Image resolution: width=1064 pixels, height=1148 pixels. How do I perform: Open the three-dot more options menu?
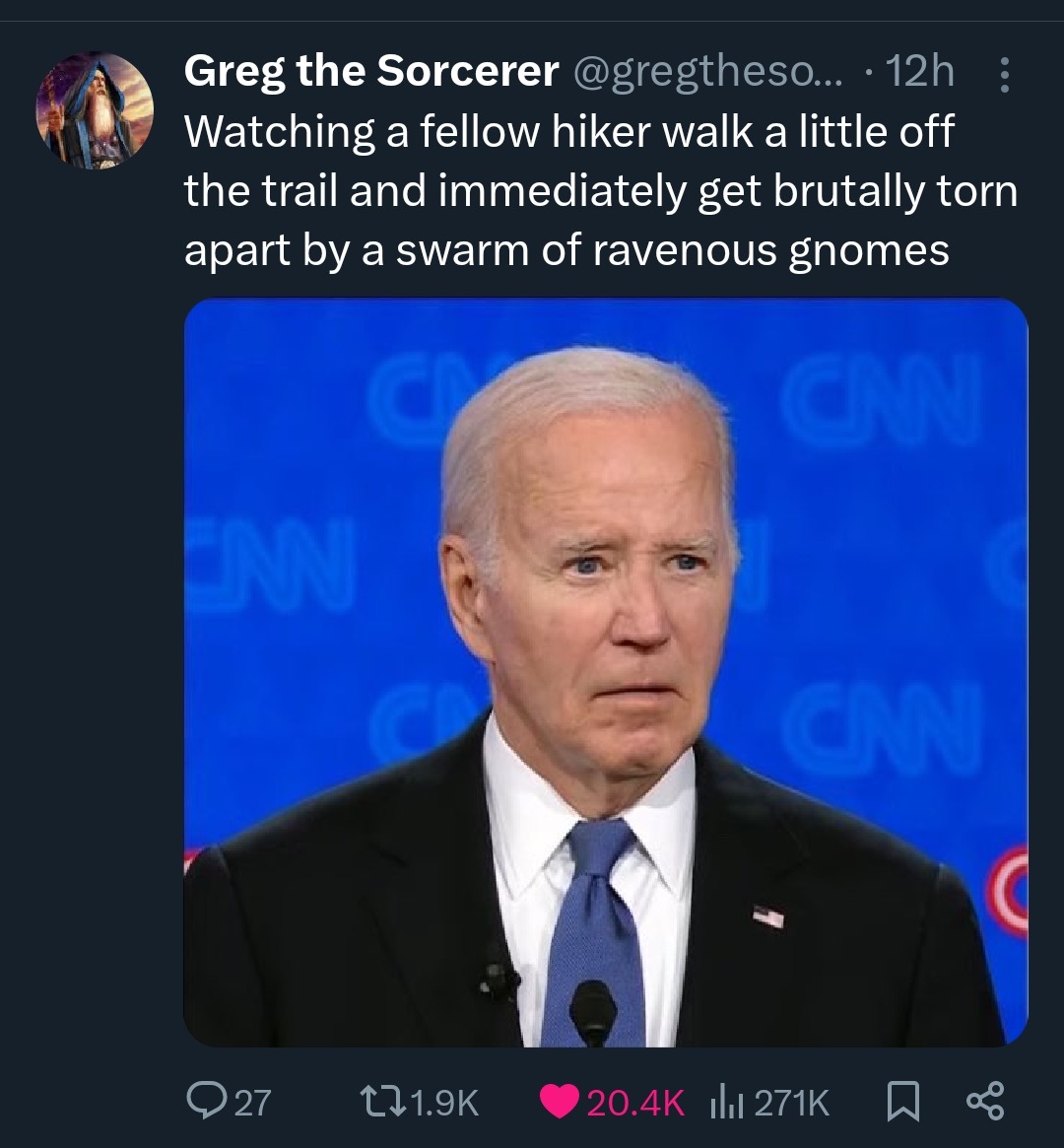coord(1004,75)
